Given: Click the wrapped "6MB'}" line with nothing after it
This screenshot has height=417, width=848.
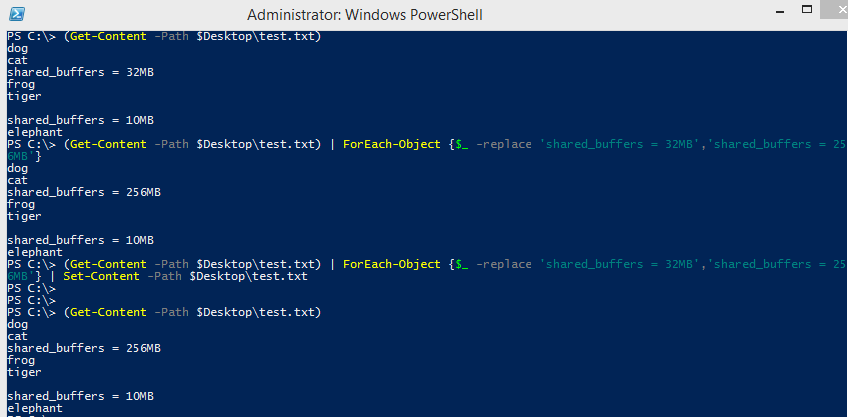Looking at the screenshot, I should (24, 156).
